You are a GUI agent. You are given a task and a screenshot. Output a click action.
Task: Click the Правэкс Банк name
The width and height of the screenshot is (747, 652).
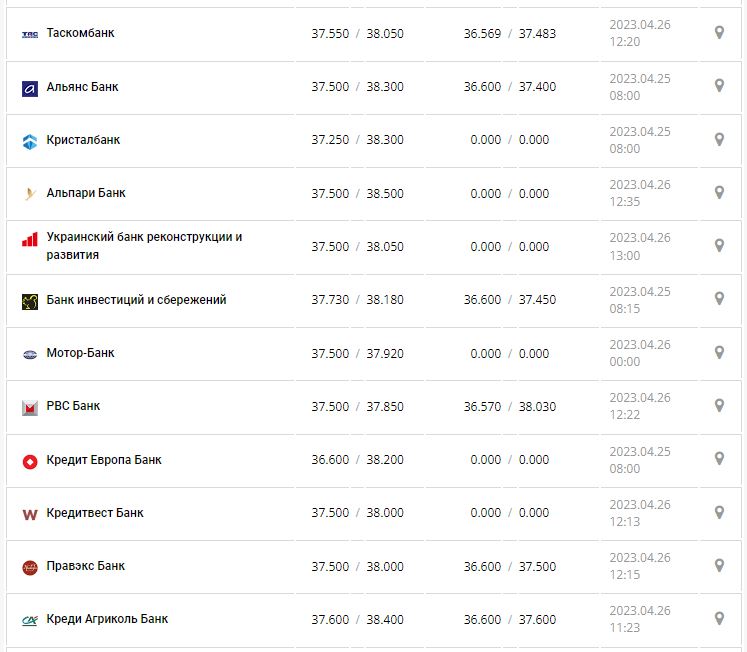(x=86, y=566)
